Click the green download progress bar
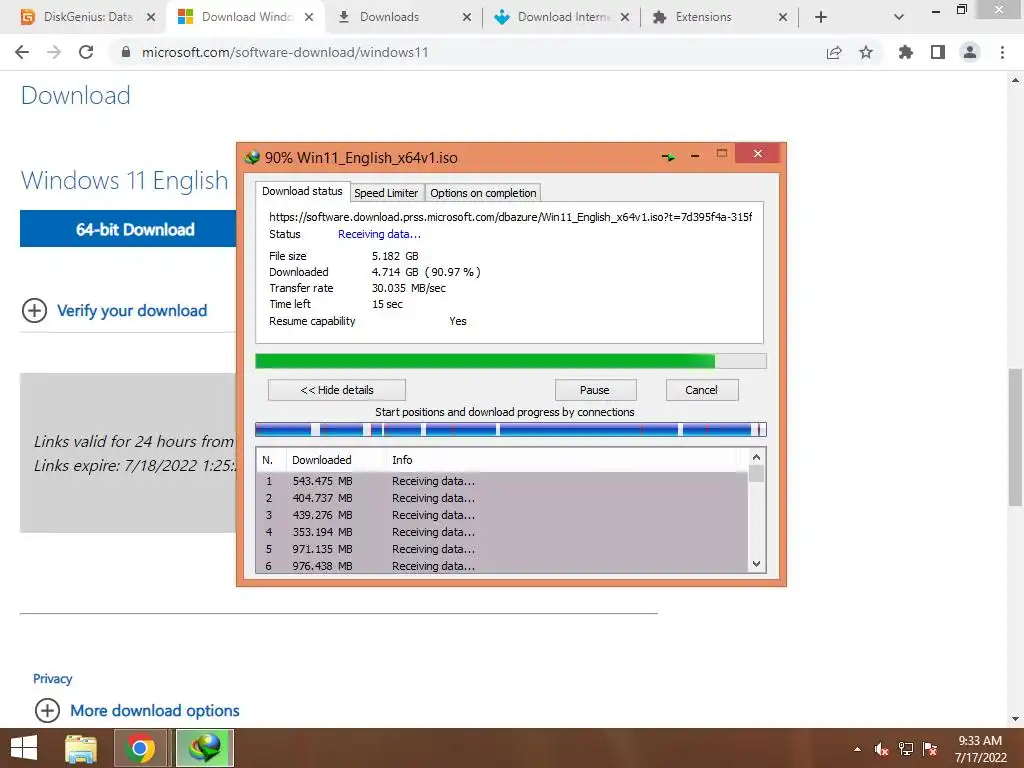Viewport: 1024px width, 768px height. (511, 361)
